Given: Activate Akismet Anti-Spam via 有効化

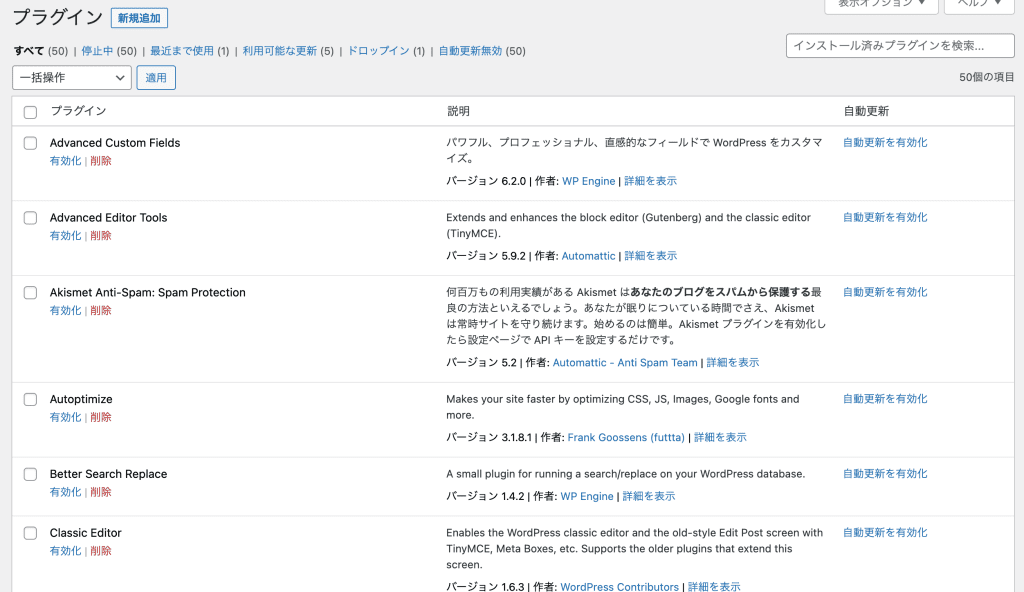Looking at the screenshot, I should [65, 310].
